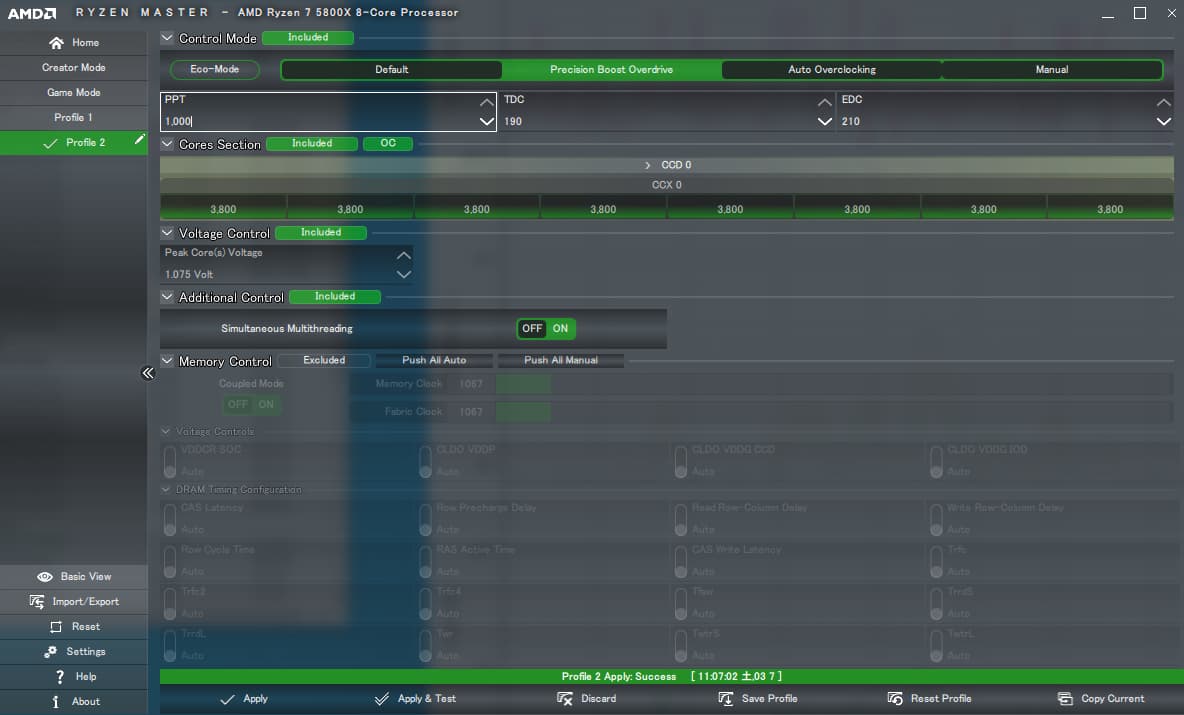Image resolution: width=1184 pixels, height=715 pixels.
Task: Click the Apply button
Action: coord(244,698)
